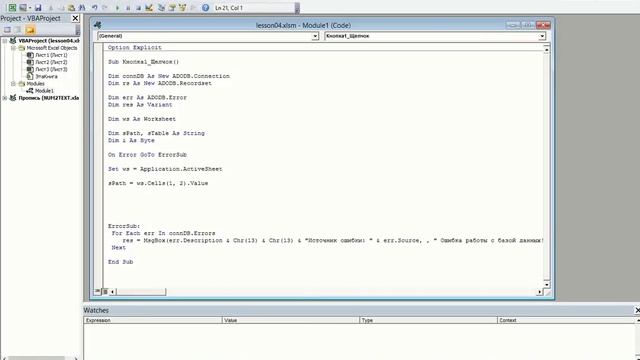Viewport: 640px width, 360px height.
Task: Click the 'On Error GoTo ErrorSub' line
Action: click(147, 155)
